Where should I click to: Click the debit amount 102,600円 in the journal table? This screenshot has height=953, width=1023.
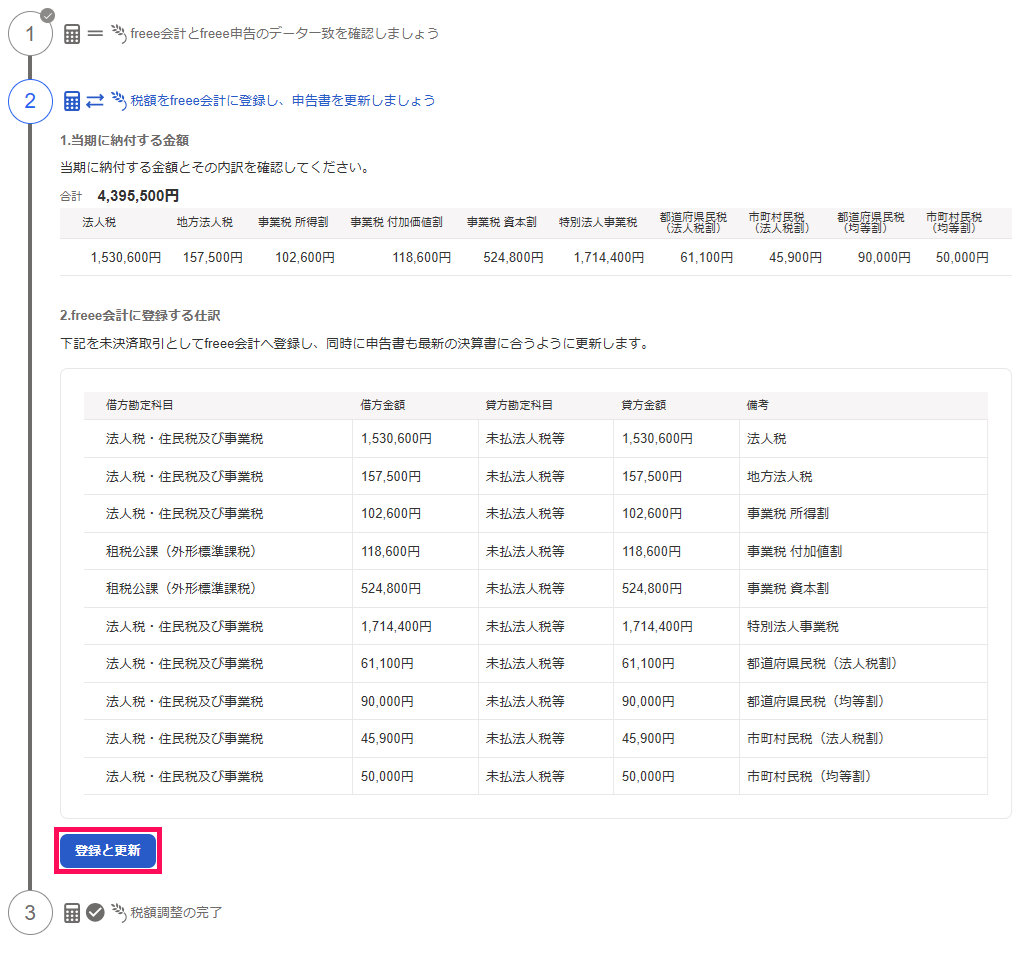pos(391,514)
